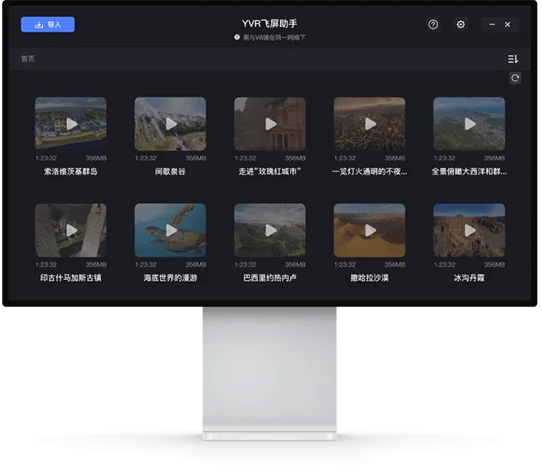
Task: Open the help question mark icon
Action: (433, 25)
